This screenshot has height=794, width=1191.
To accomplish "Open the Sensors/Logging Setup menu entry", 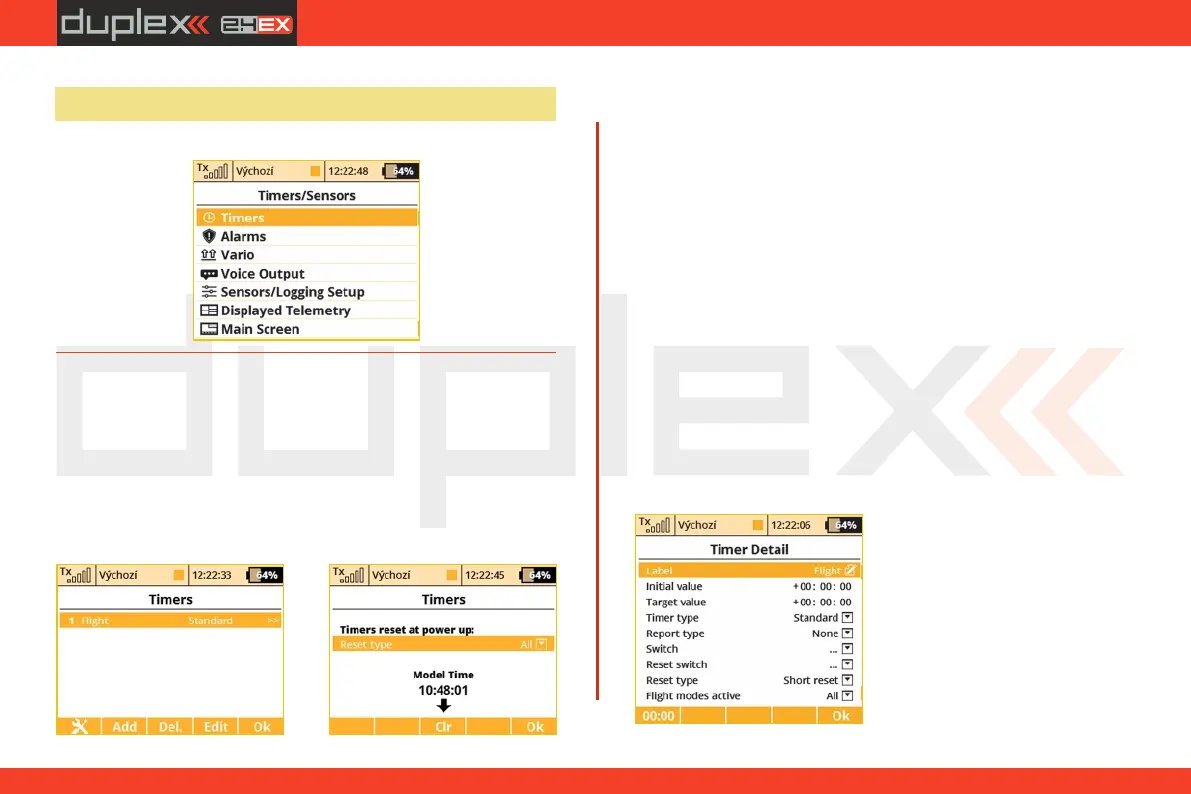I will pyautogui.click(x=307, y=292).
